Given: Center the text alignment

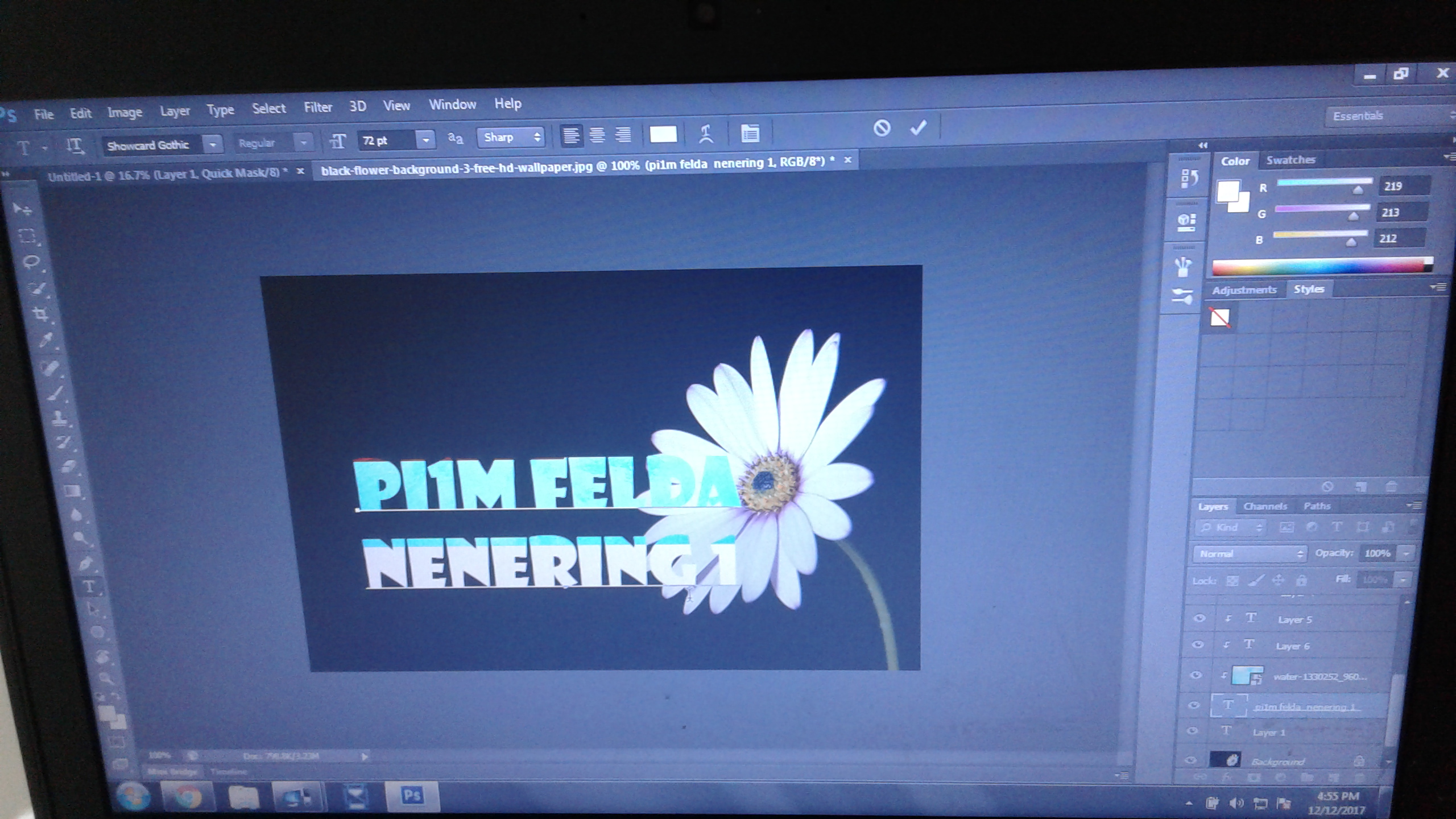Looking at the screenshot, I should (x=597, y=135).
